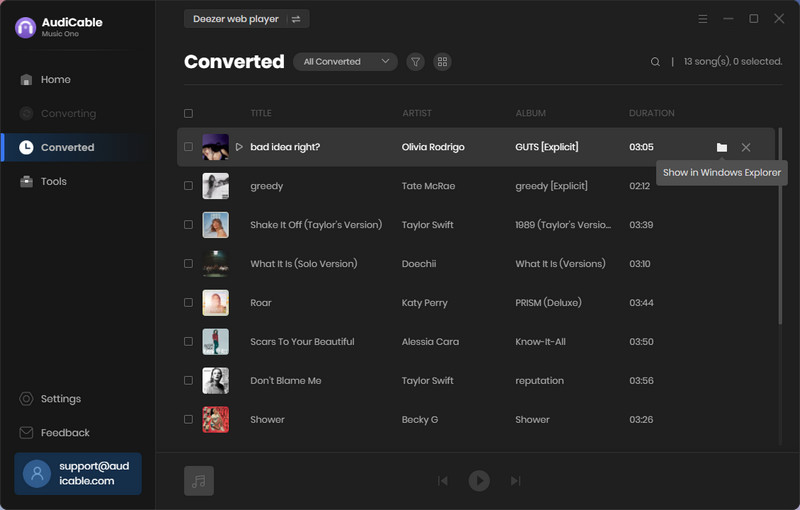
Task: Select the artist Alessia Cara
Action: click(430, 342)
